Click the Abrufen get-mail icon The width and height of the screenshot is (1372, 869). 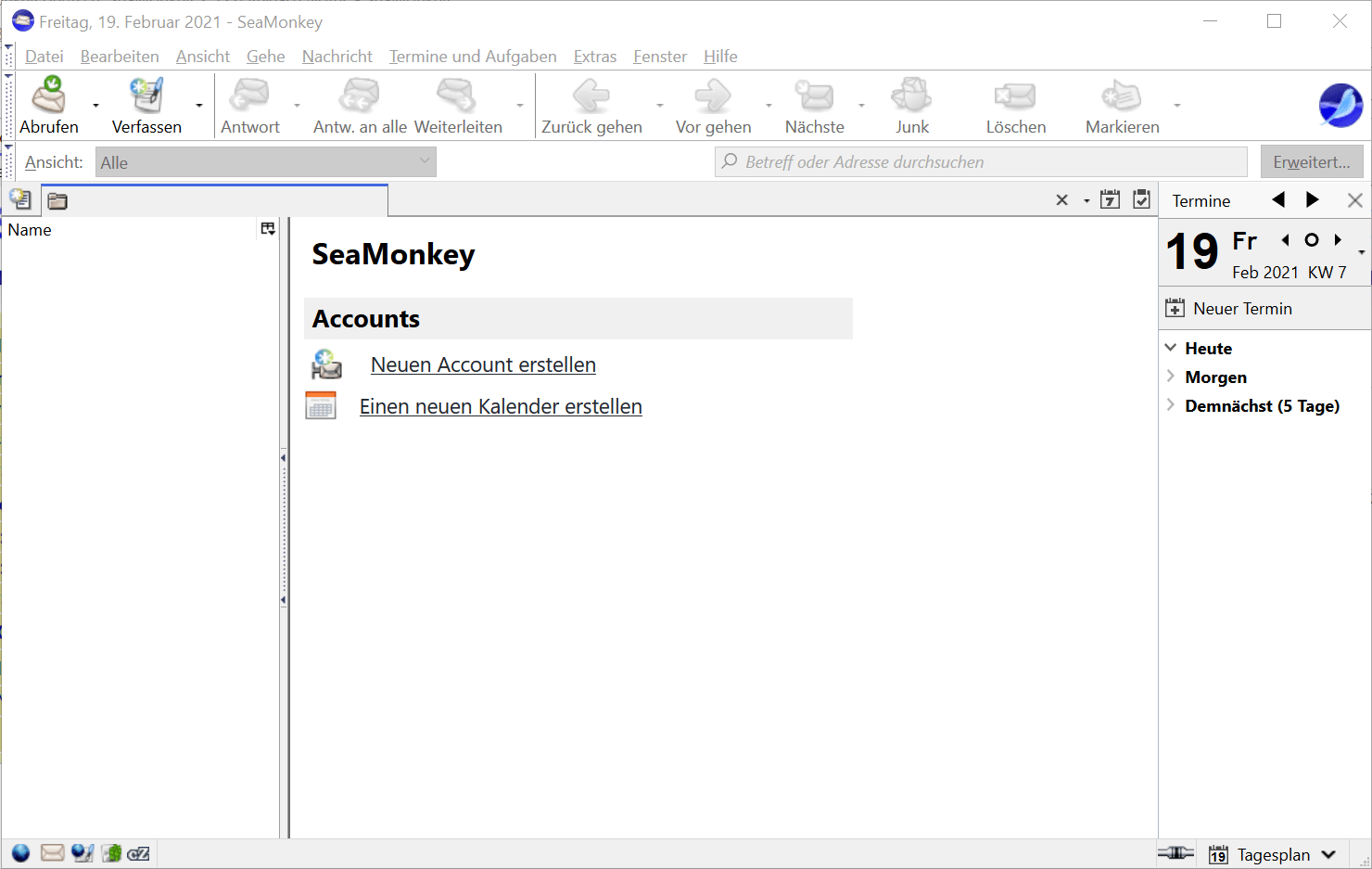(x=49, y=95)
